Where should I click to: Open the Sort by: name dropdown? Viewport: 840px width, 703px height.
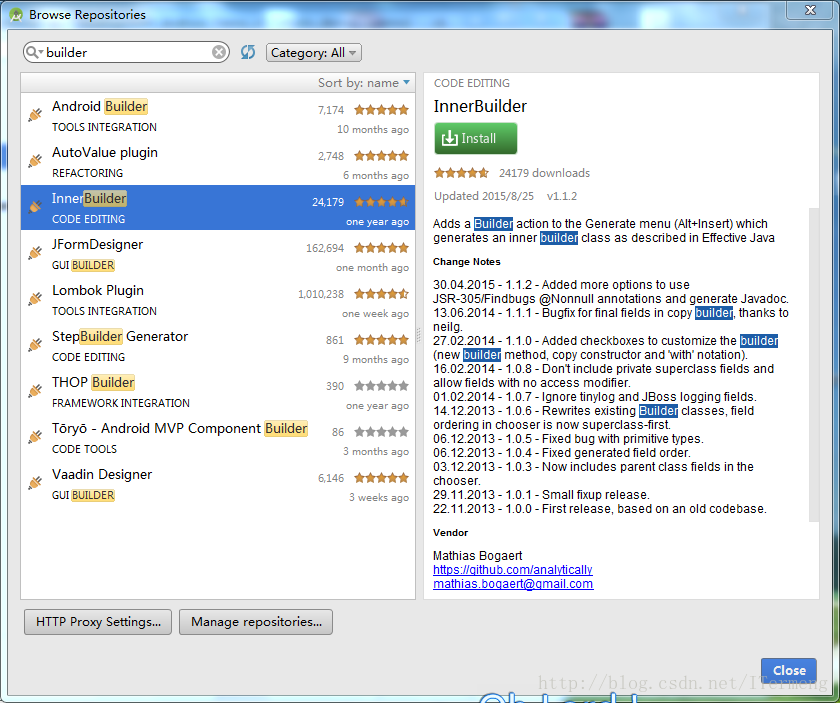[364, 83]
